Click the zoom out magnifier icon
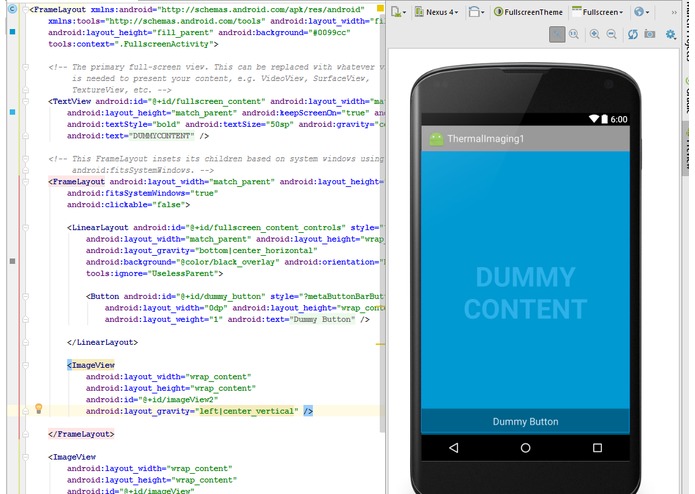The width and height of the screenshot is (695, 494). (x=611, y=34)
